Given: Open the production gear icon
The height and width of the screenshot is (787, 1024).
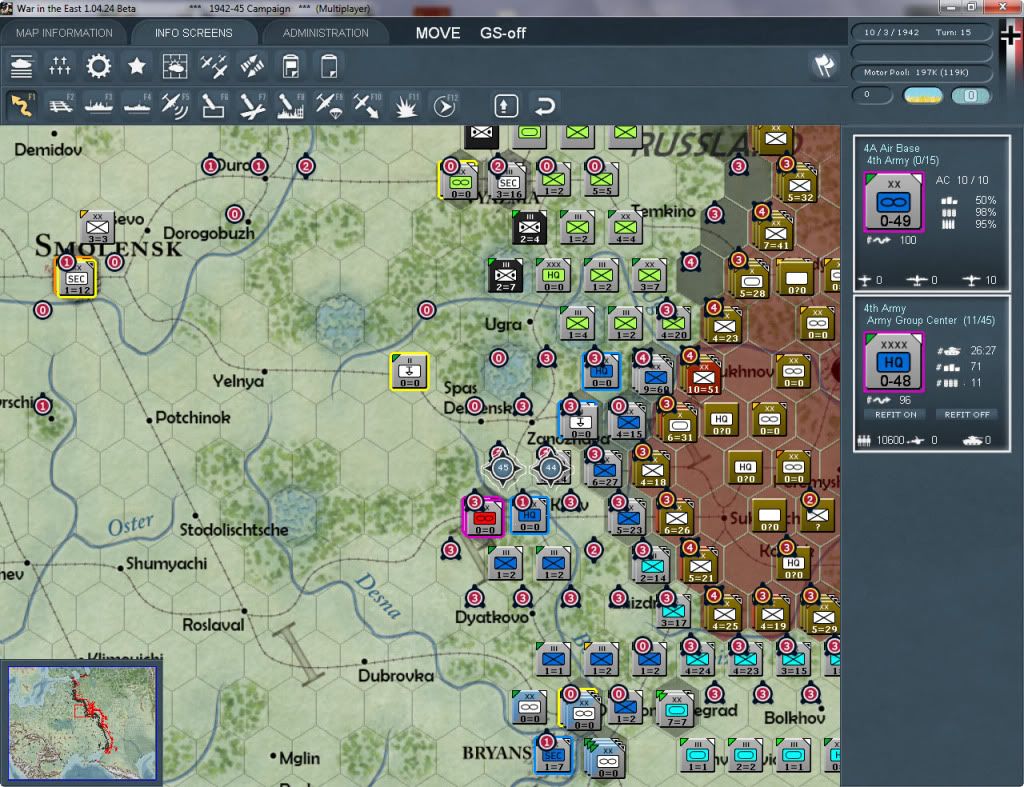Looking at the screenshot, I should pyautogui.click(x=99, y=66).
